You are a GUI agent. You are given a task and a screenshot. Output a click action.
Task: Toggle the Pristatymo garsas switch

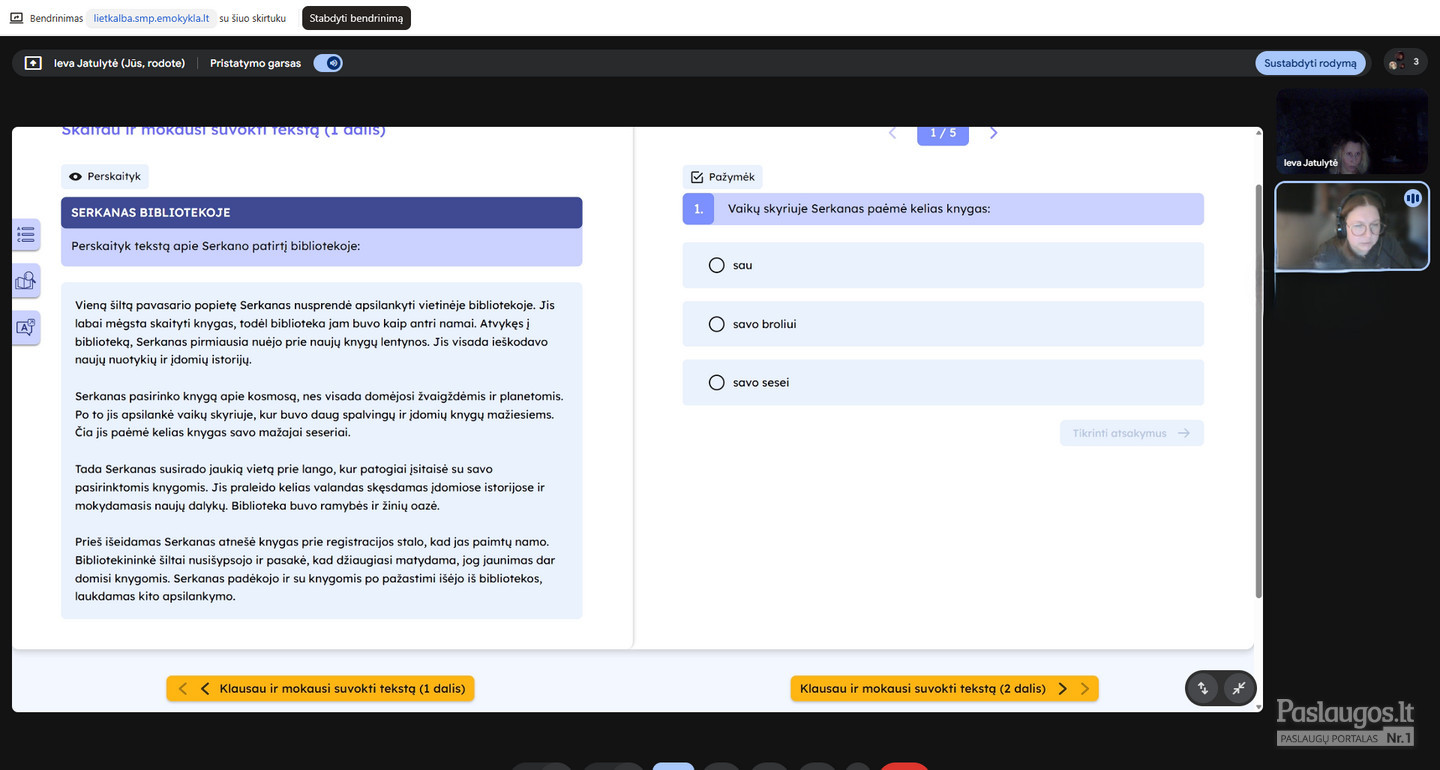coord(328,63)
